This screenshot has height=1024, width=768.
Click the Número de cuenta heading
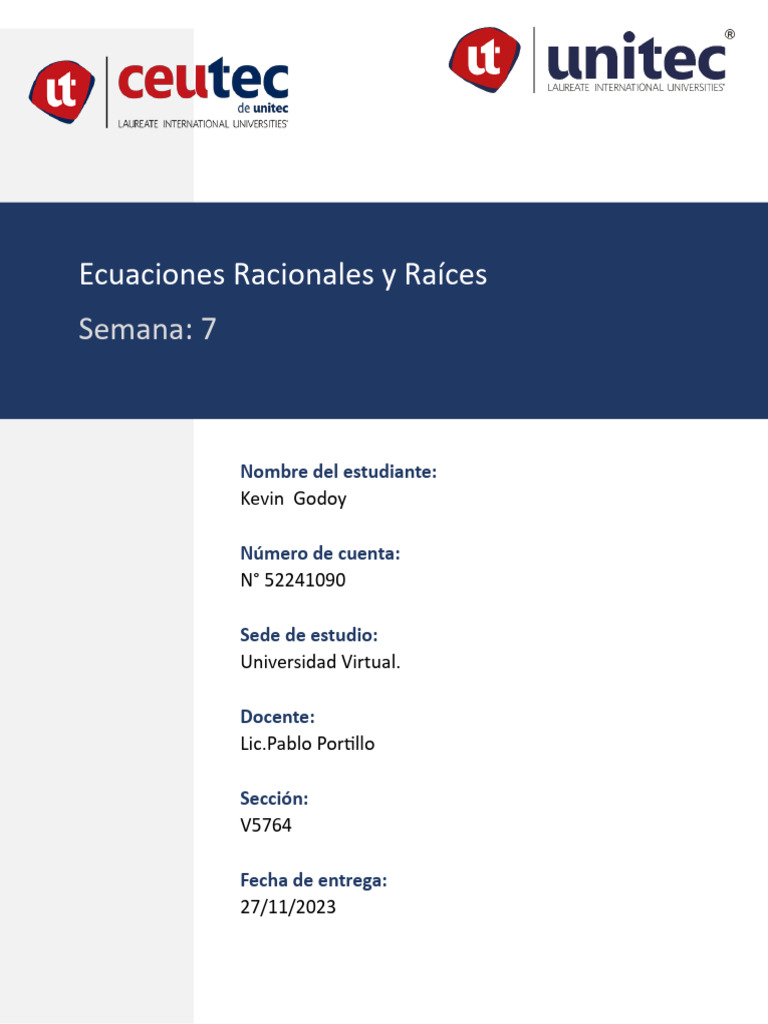pos(320,553)
